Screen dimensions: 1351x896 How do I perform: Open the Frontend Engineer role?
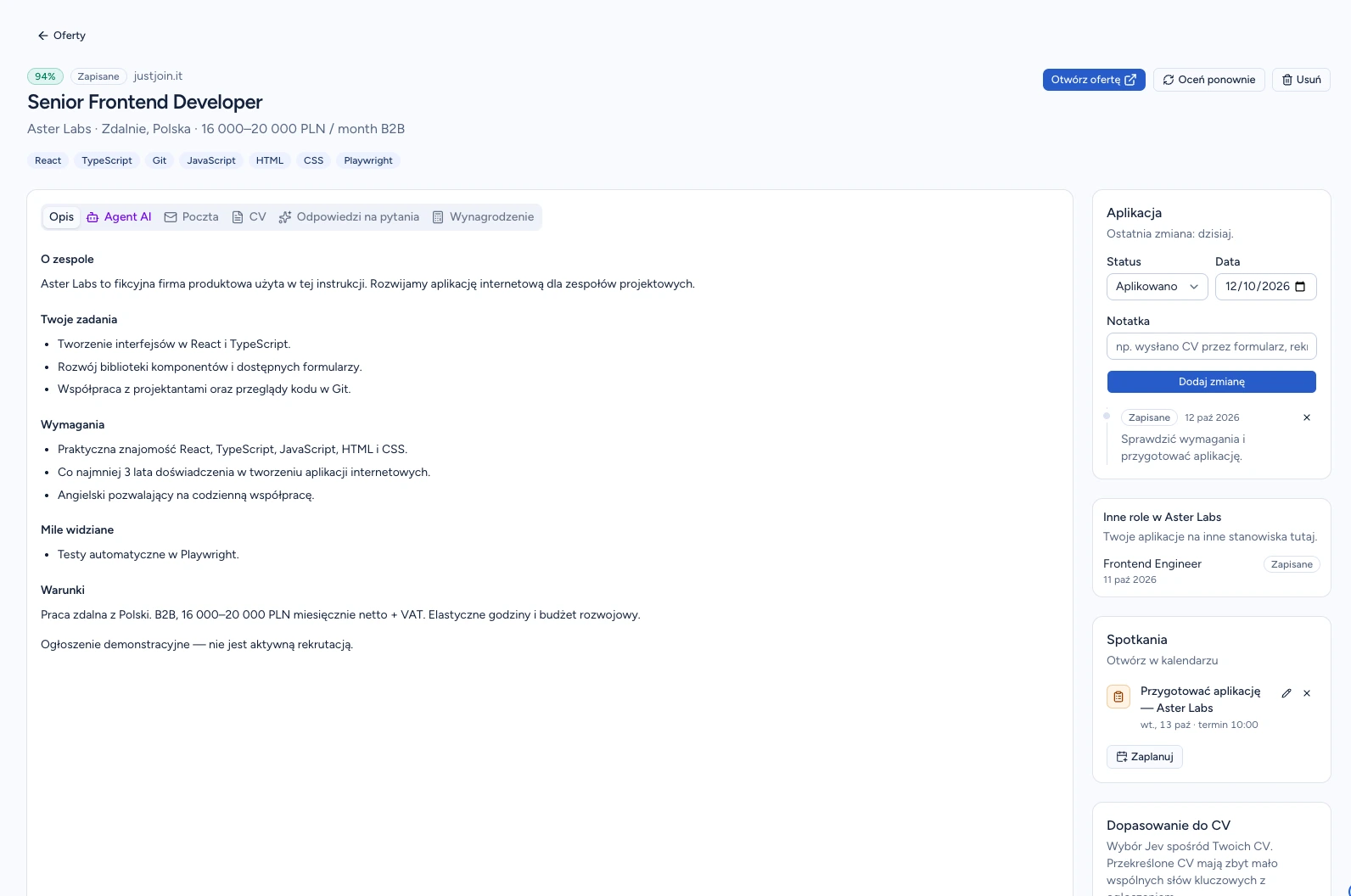tap(1152, 564)
